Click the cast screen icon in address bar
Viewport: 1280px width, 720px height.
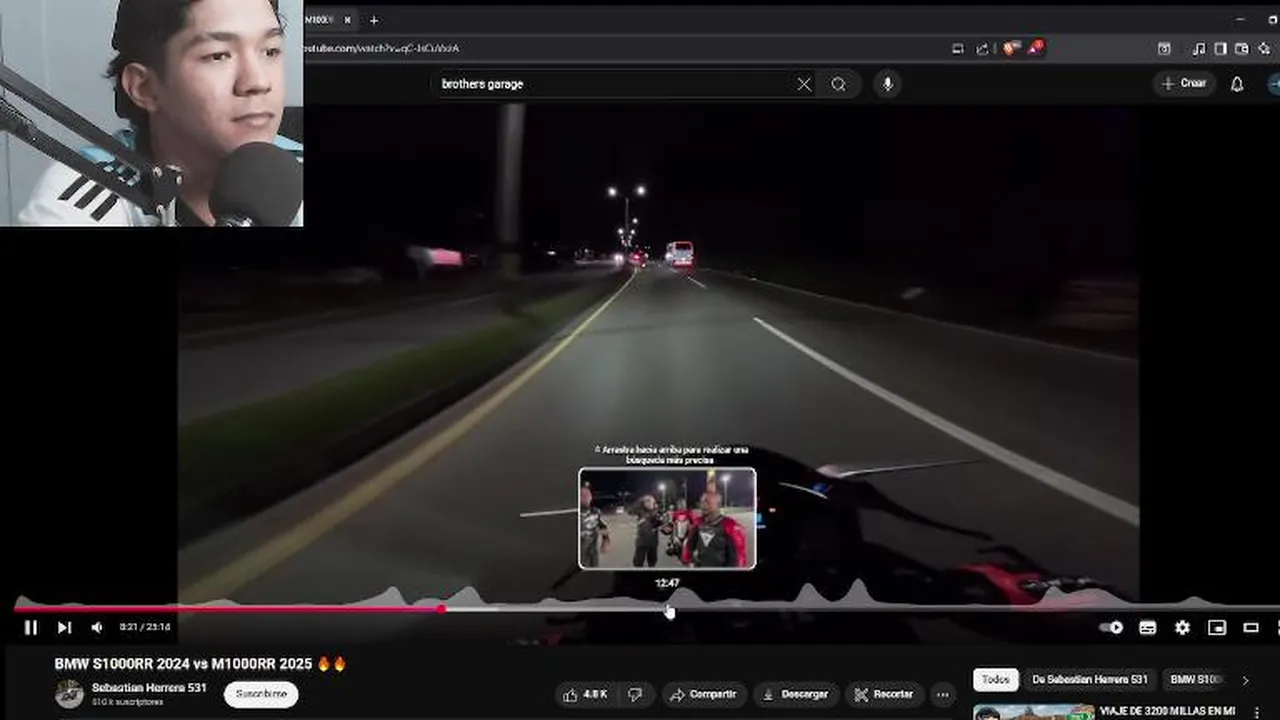click(958, 48)
